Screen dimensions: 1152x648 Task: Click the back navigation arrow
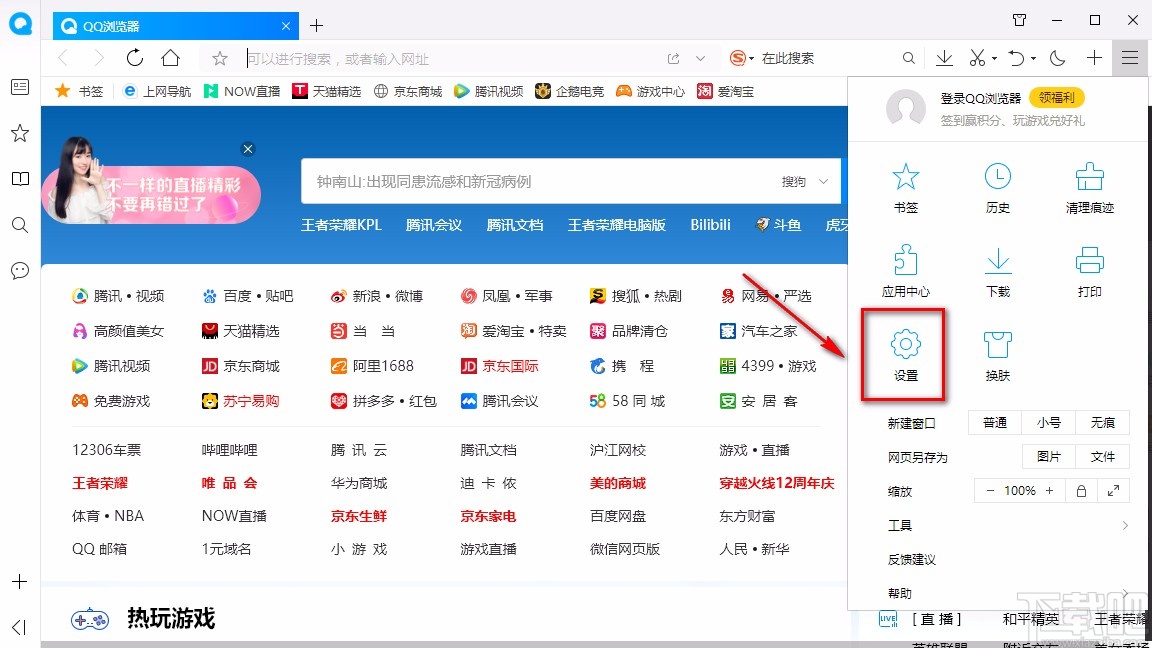click(63, 58)
